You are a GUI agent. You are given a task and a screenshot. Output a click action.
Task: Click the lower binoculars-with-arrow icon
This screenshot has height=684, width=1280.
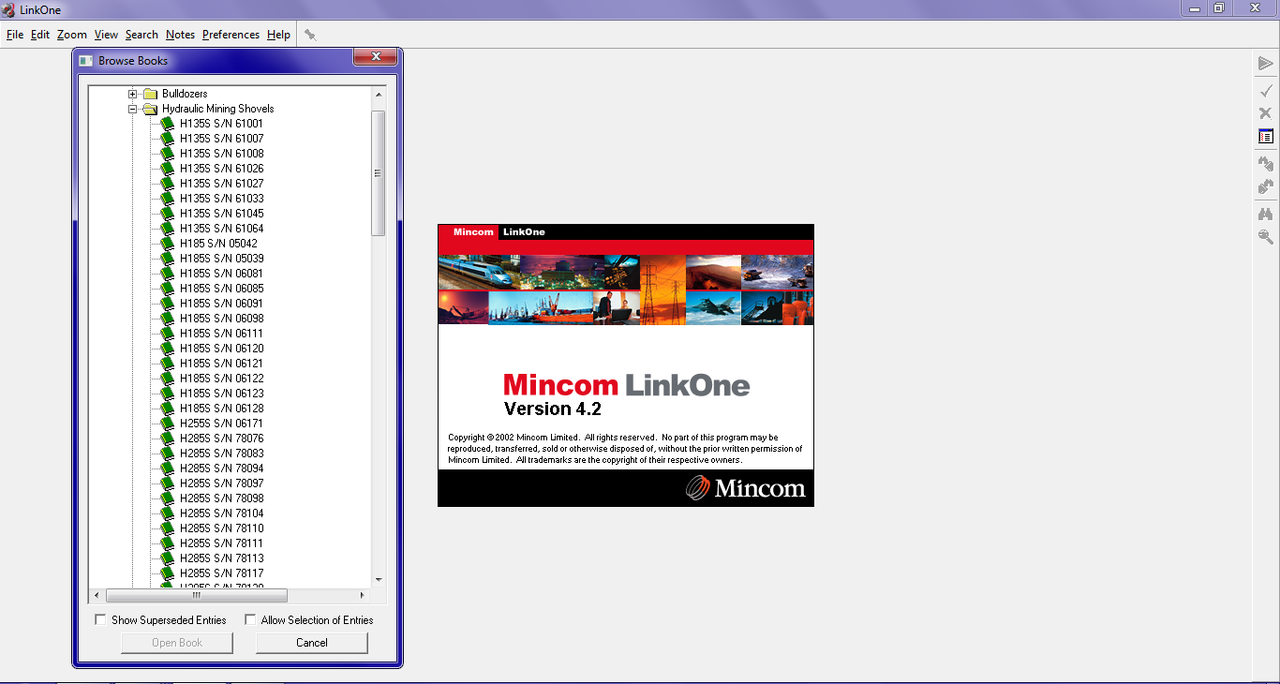click(1265, 186)
